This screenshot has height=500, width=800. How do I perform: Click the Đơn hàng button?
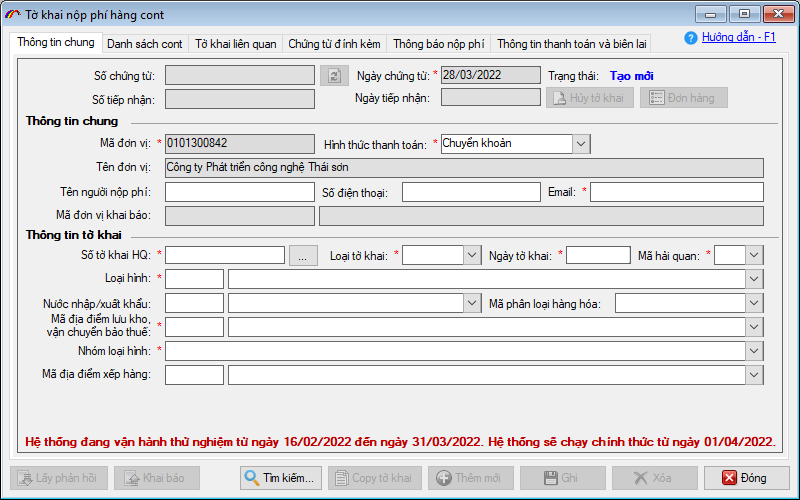(684, 97)
